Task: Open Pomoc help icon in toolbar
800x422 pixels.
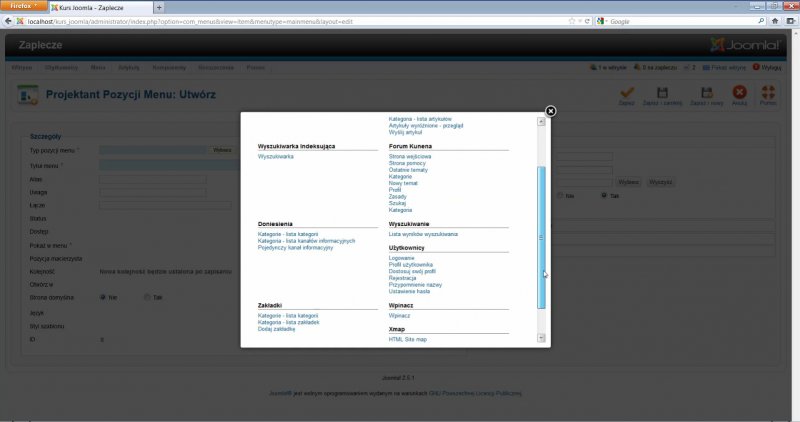Action: [768, 93]
